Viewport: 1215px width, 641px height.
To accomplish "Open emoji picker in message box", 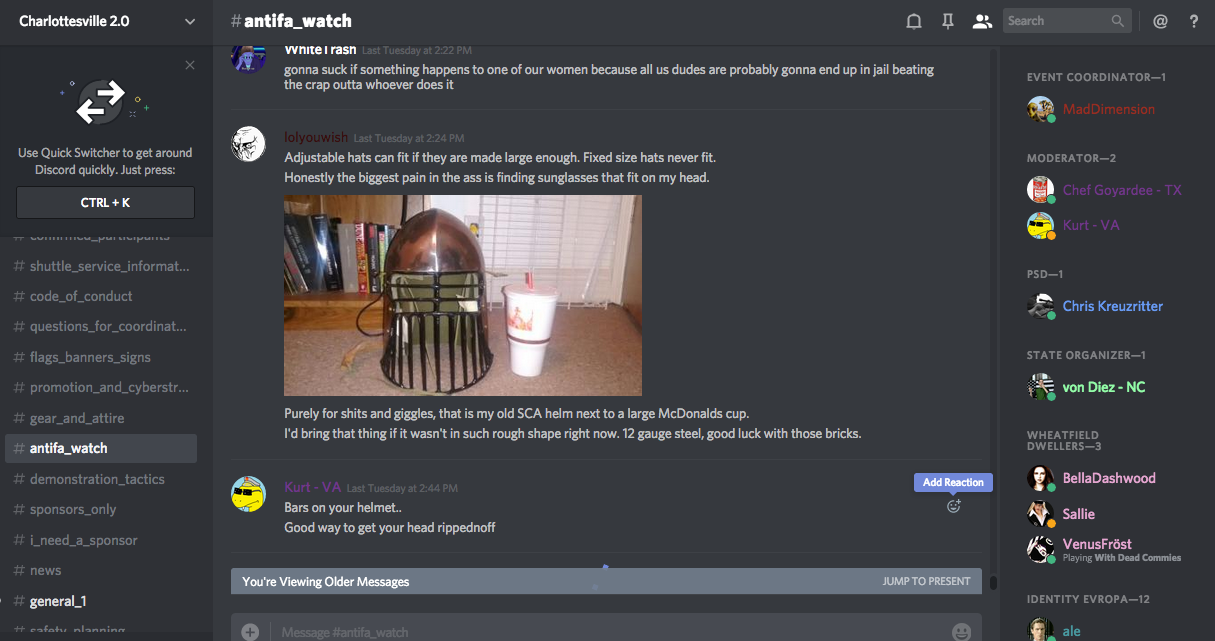I will 961,632.
